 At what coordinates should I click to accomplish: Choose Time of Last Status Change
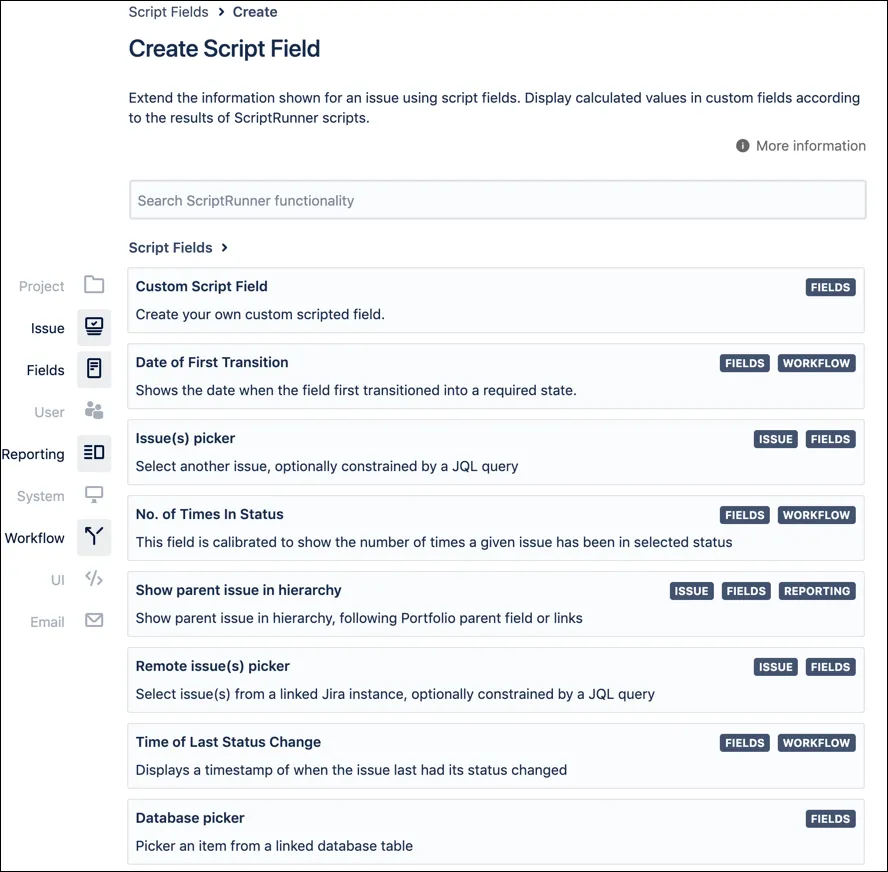(x=496, y=755)
